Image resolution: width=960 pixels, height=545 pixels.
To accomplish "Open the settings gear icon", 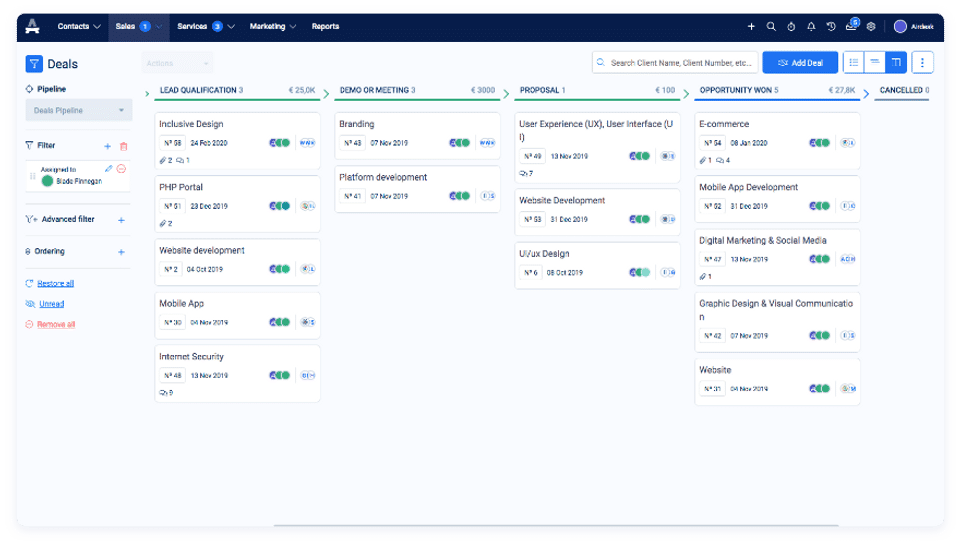I will [x=871, y=26].
